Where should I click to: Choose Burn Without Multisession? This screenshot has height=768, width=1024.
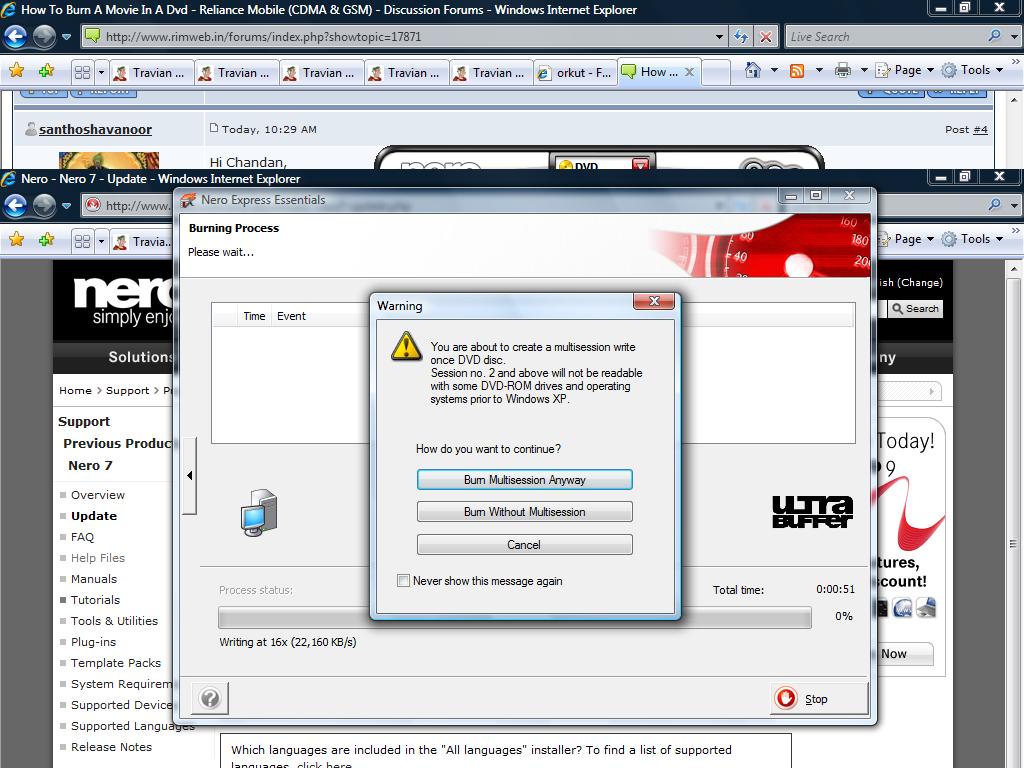tap(524, 512)
